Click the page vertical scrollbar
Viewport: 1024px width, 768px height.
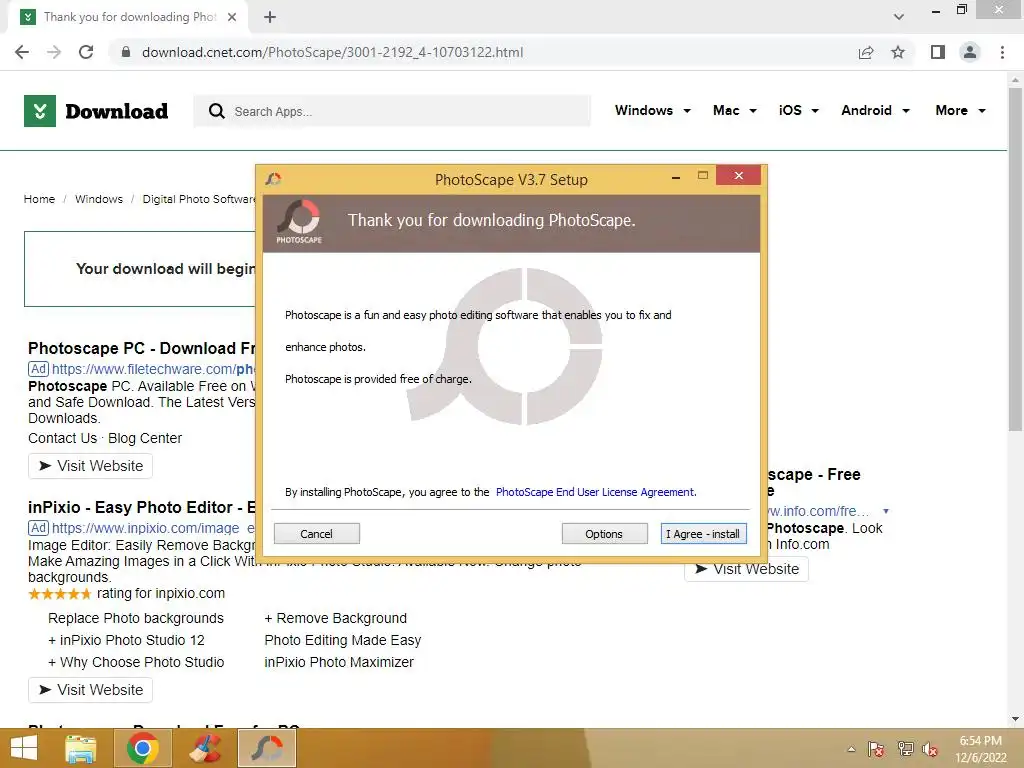tap(1015, 259)
